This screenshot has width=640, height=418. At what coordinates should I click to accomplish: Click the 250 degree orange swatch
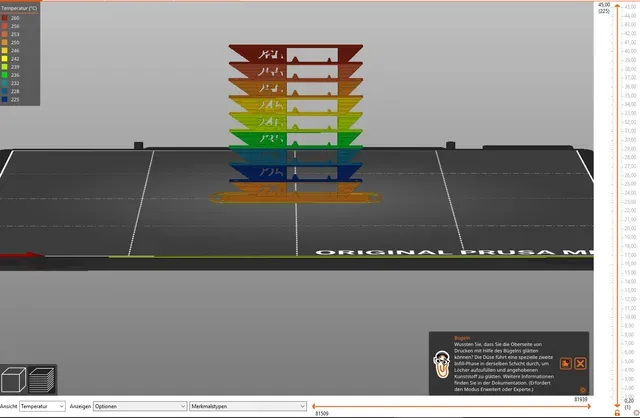click(x=4, y=42)
